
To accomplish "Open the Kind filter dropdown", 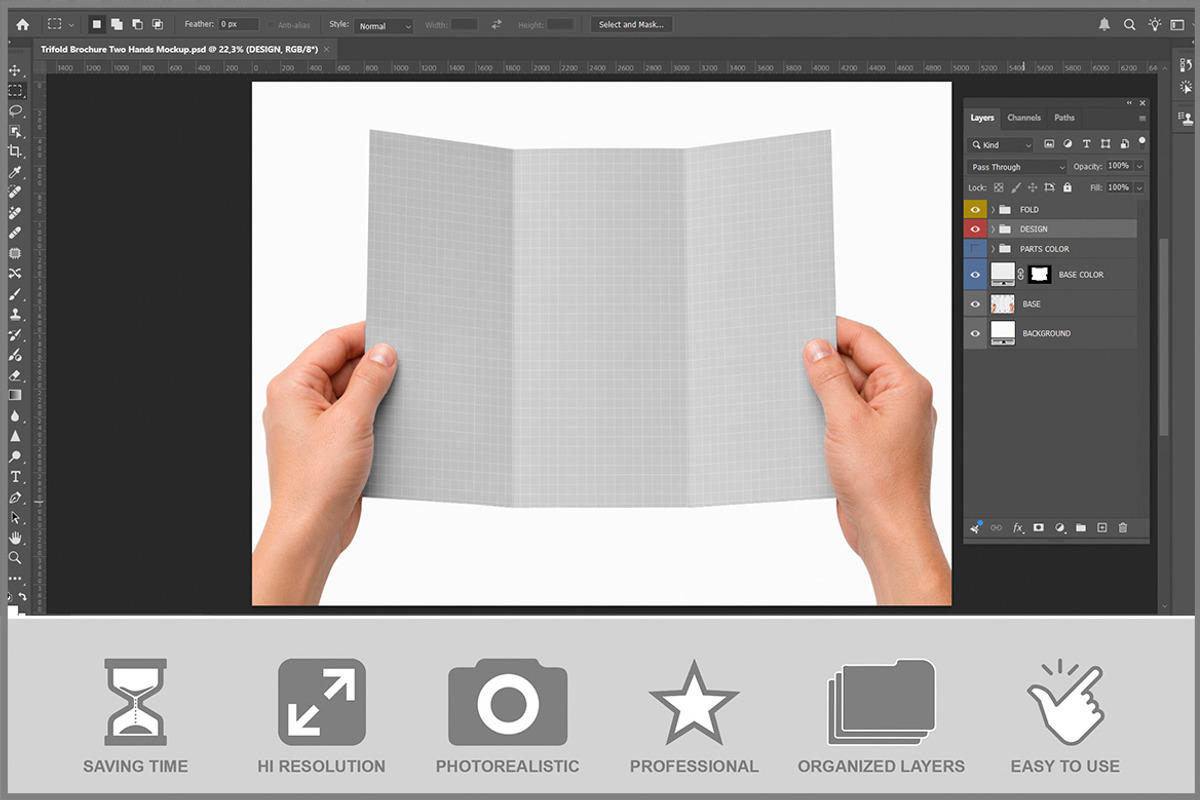I will [x=1000, y=145].
